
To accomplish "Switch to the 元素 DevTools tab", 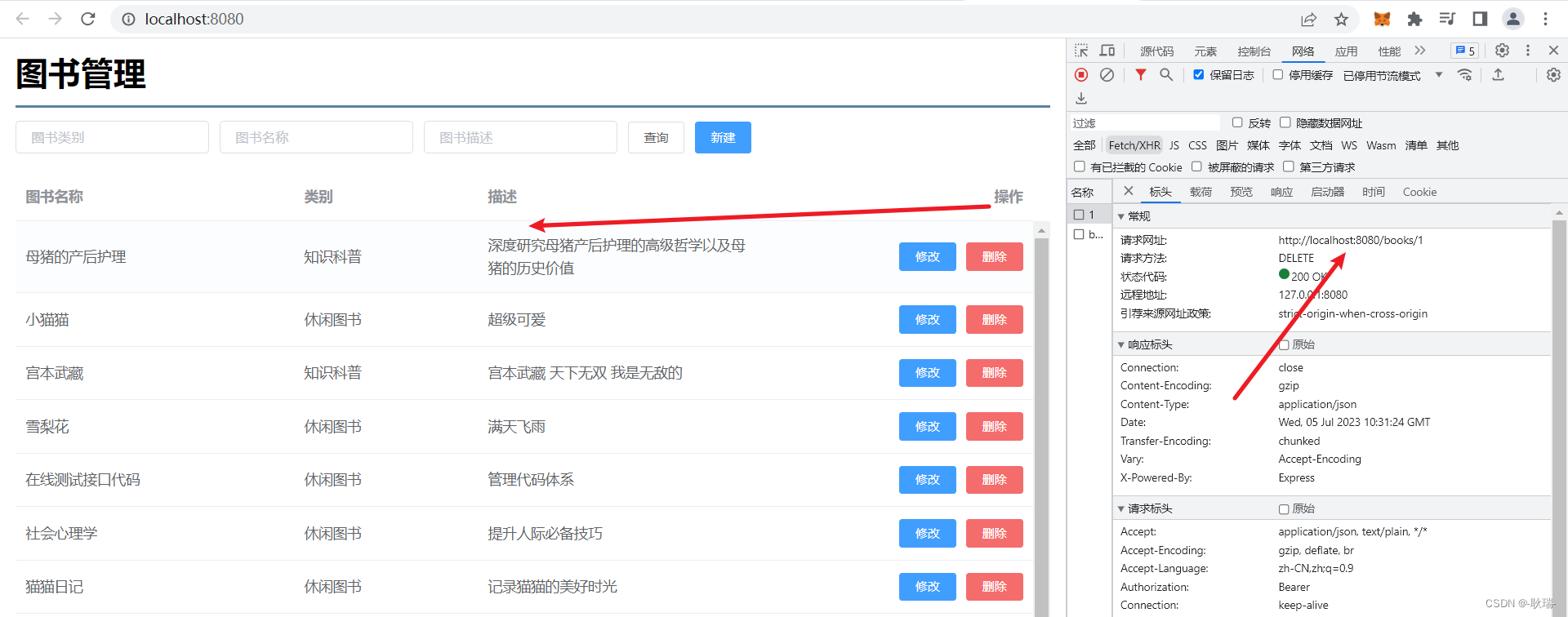I will coord(1205,51).
